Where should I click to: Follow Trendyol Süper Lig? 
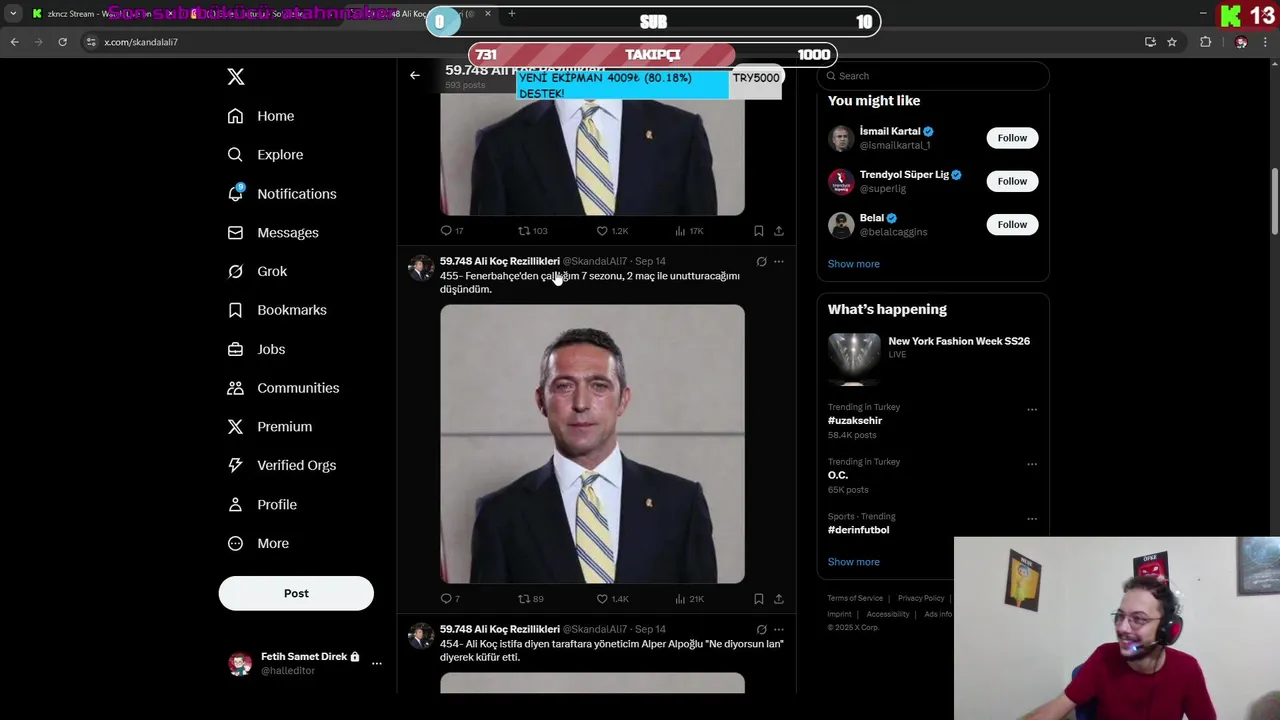coord(1012,181)
